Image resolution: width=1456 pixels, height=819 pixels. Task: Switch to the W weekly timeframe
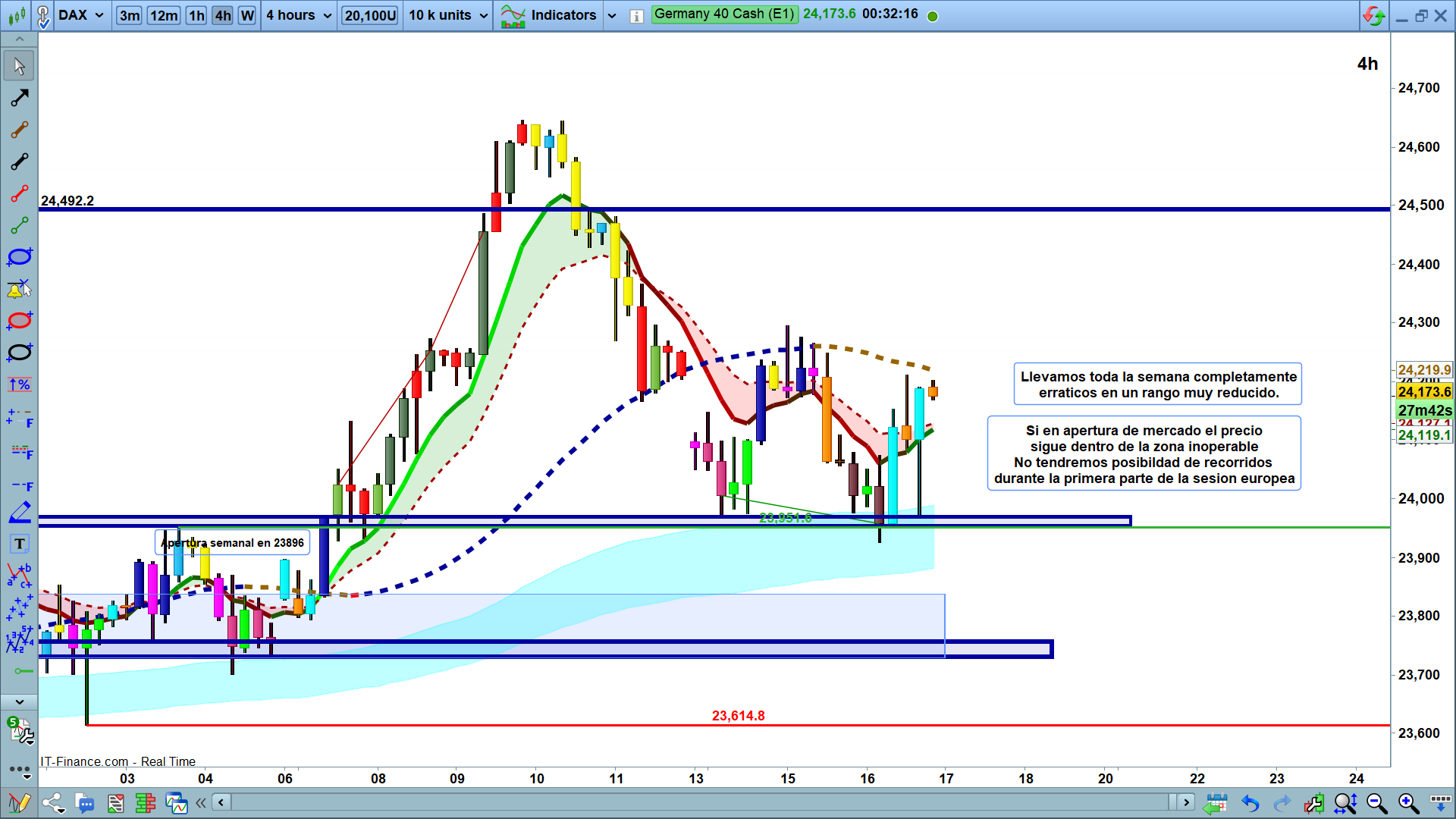(x=247, y=15)
